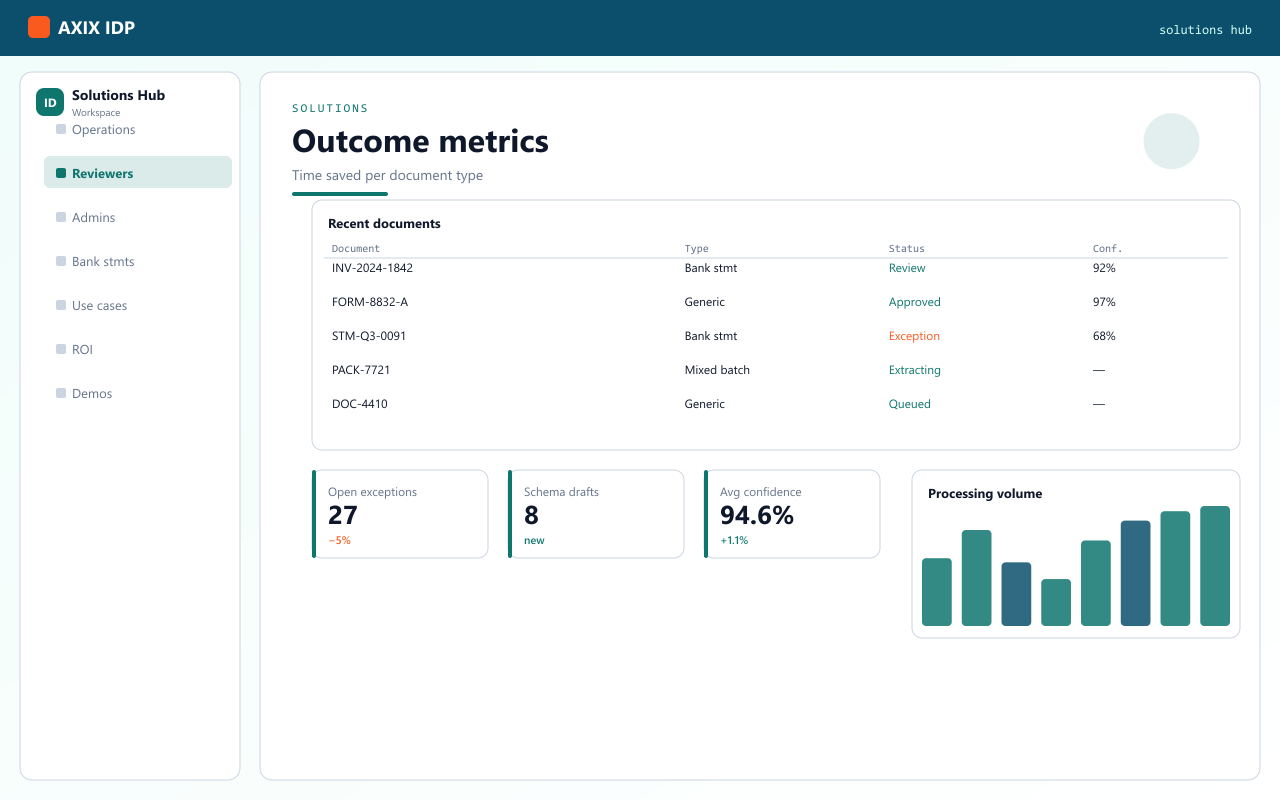Open document FORM-8832-A
The image size is (1280, 800).
[x=370, y=302]
